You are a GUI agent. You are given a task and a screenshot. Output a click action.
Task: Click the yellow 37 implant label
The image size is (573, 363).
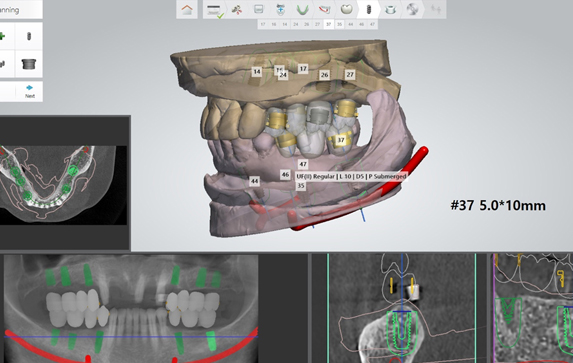tap(341, 140)
